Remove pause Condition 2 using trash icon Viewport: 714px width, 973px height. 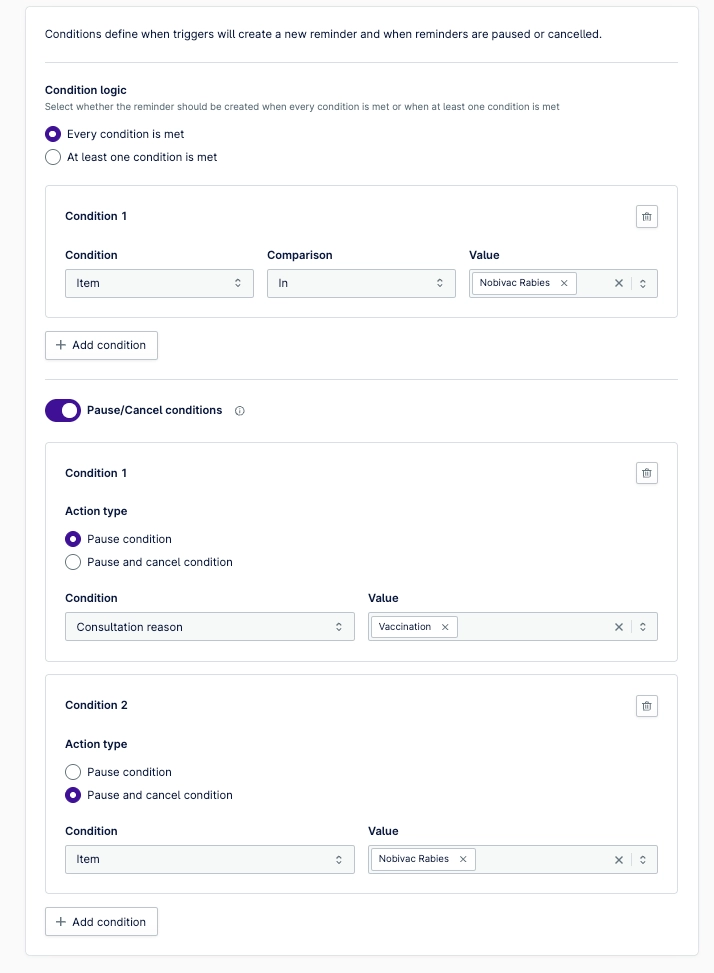tap(646, 706)
